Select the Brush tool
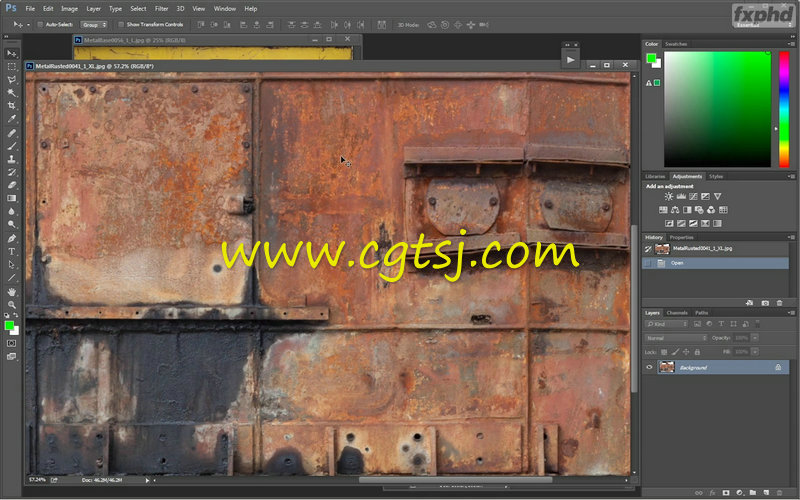This screenshot has width=800, height=500. pos(11,146)
